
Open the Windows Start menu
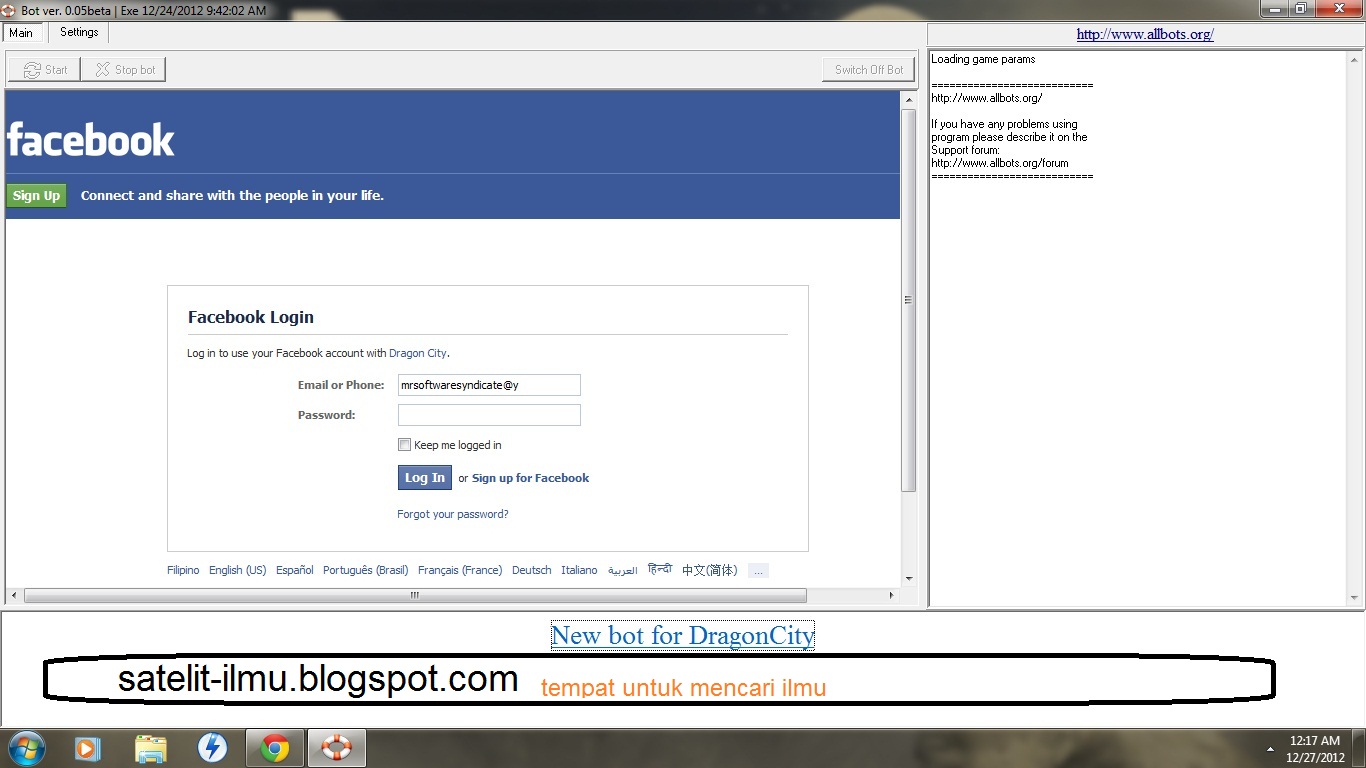25,748
